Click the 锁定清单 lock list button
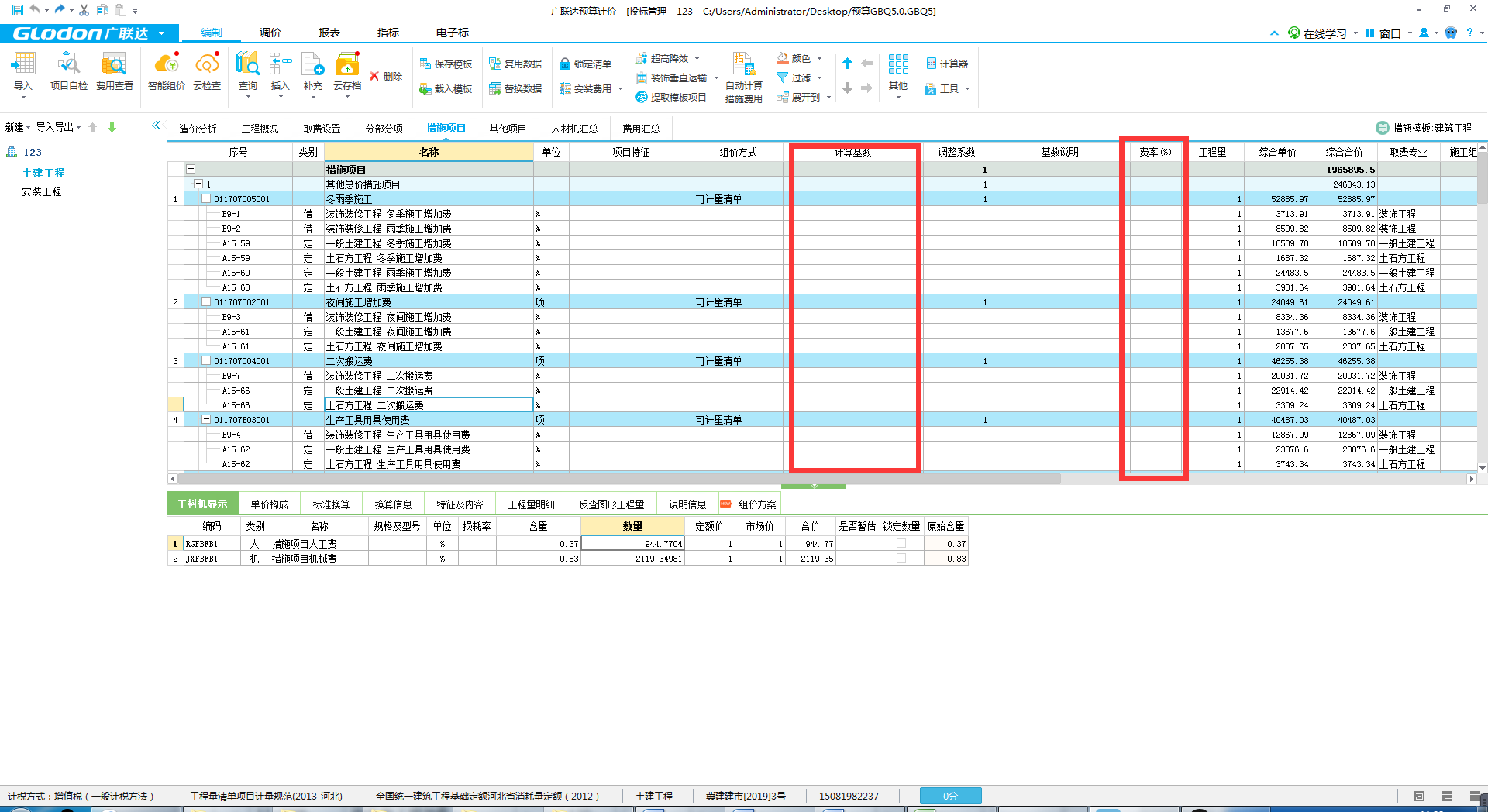Image resolution: width=1488 pixels, height=812 pixels. tap(585, 64)
